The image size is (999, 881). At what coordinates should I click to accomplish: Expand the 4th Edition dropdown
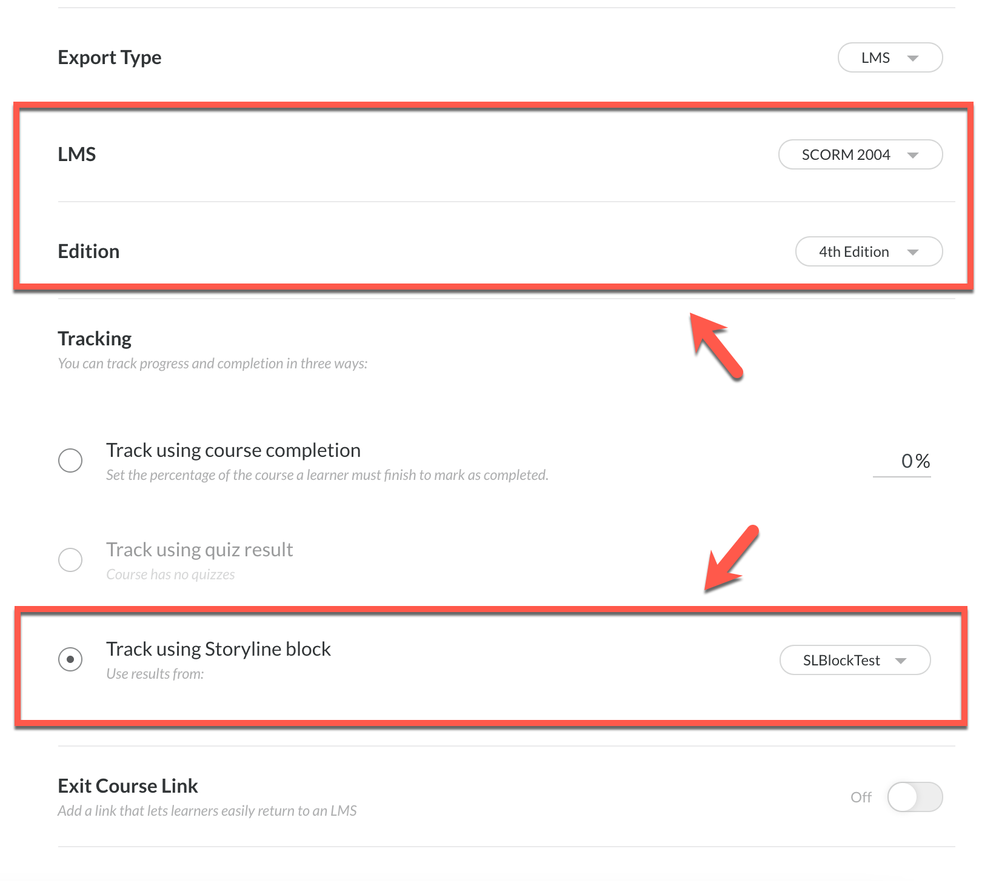tap(868, 252)
